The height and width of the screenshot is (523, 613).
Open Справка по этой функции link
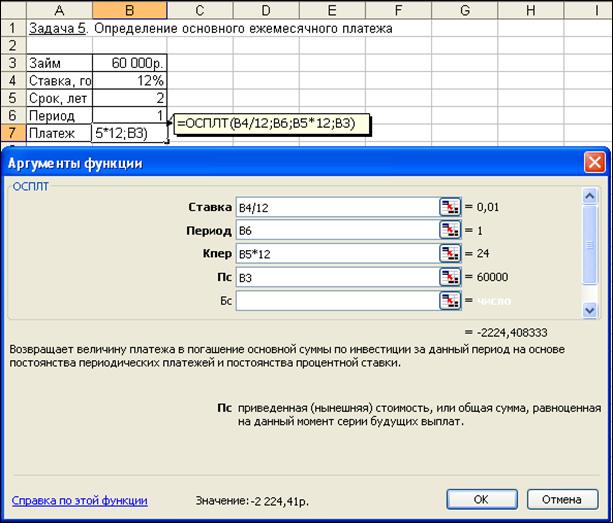79,500
